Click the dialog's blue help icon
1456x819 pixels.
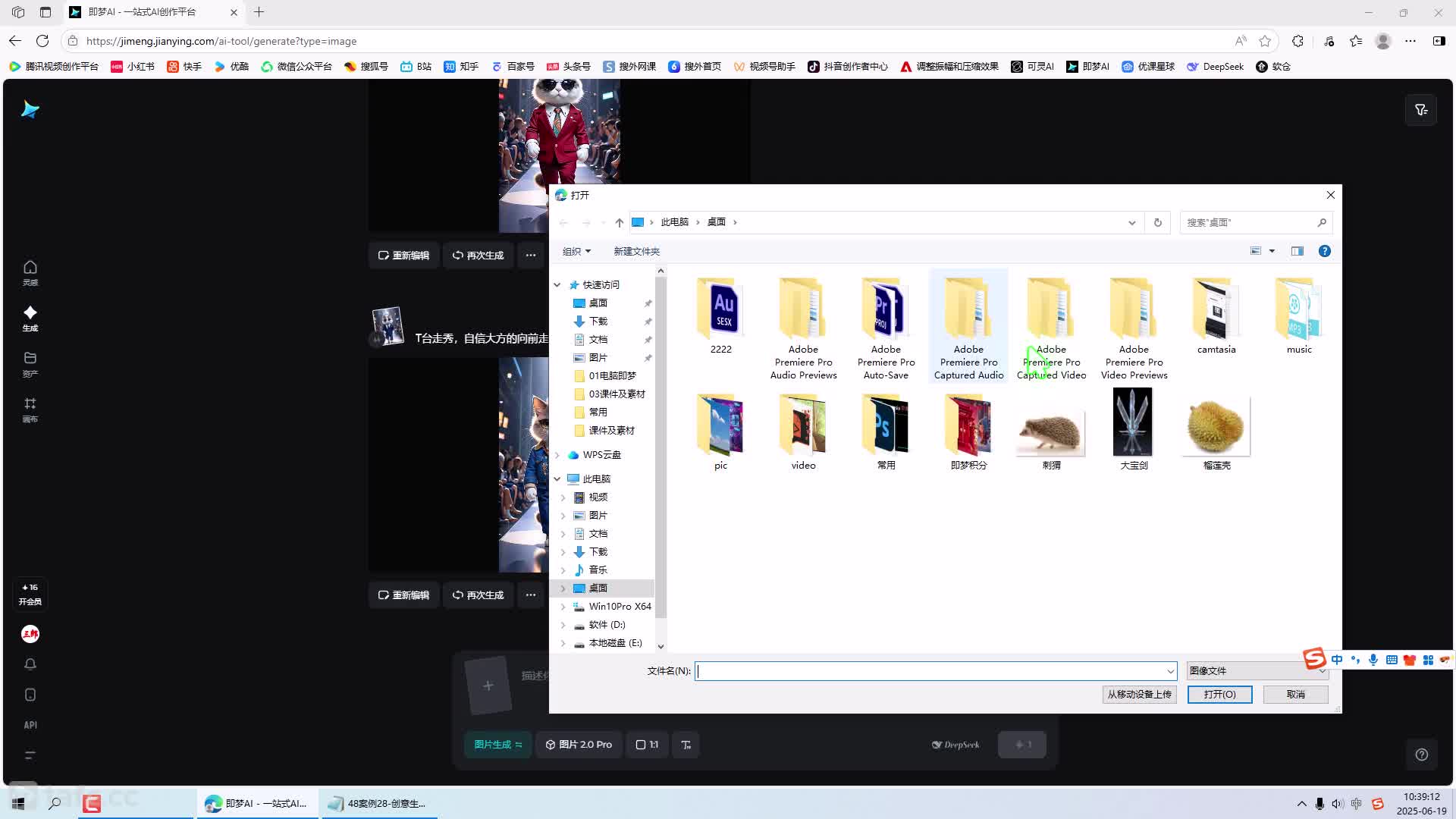click(x=1324, y=251)
